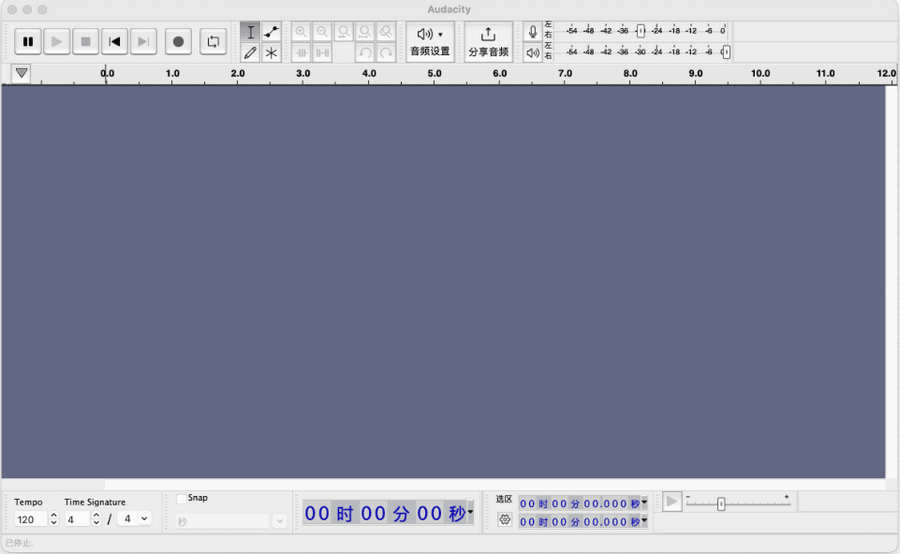Image resolution: width=900 pixels, height=554 pixels.
Task: Click the Stop button
Action: click(86, 41)
